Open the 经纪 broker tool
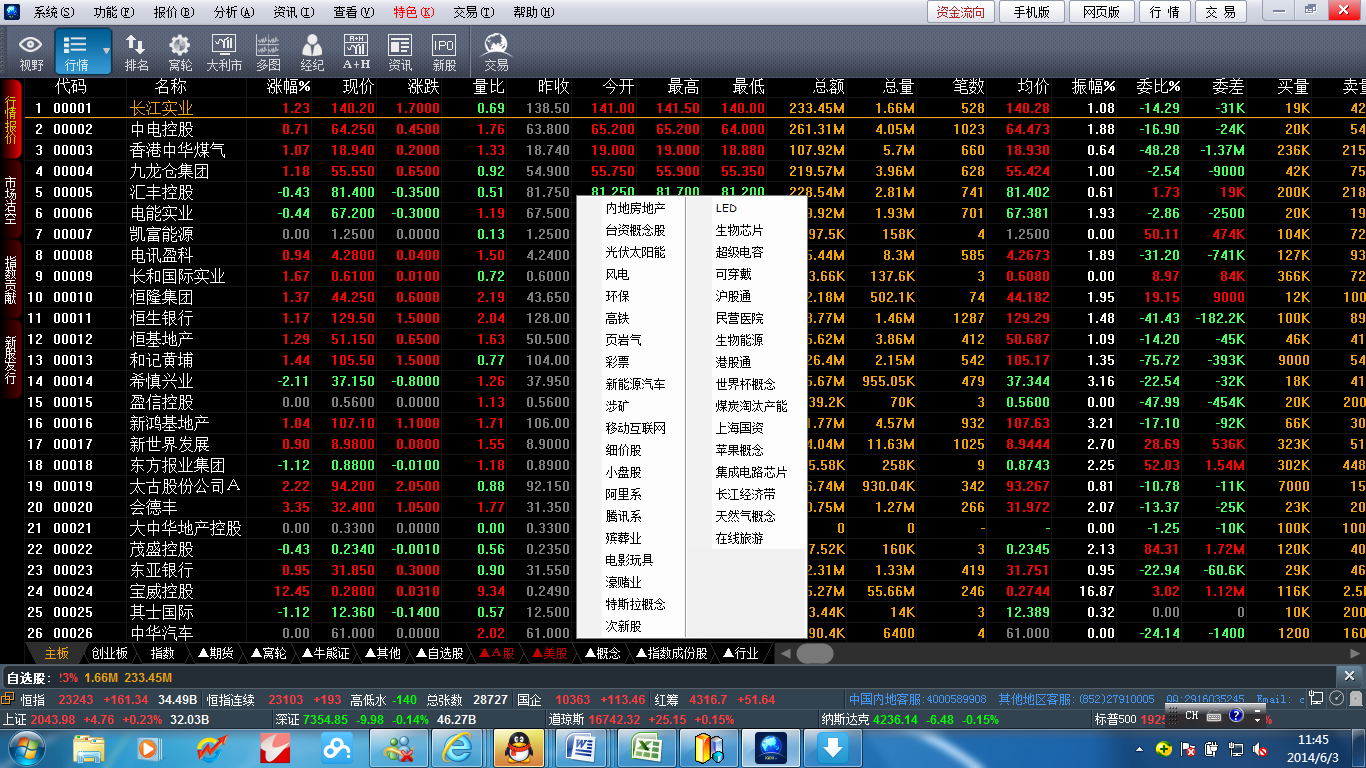 (312, 52)
